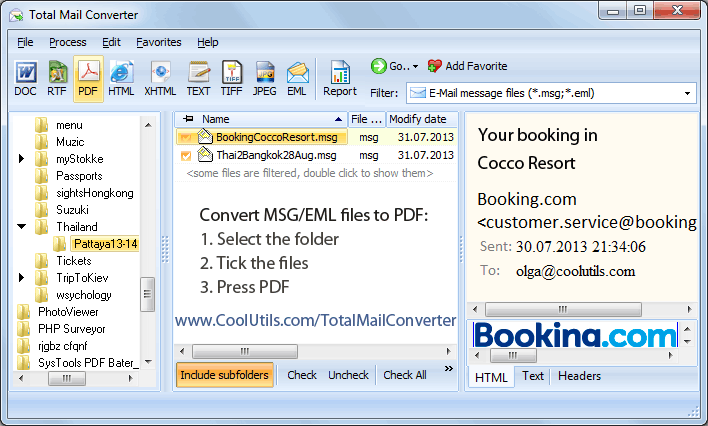Viewport: 708px width, 426px height.
Task: Select the SysTools PDF Bater_ folder
Action: 88,363
